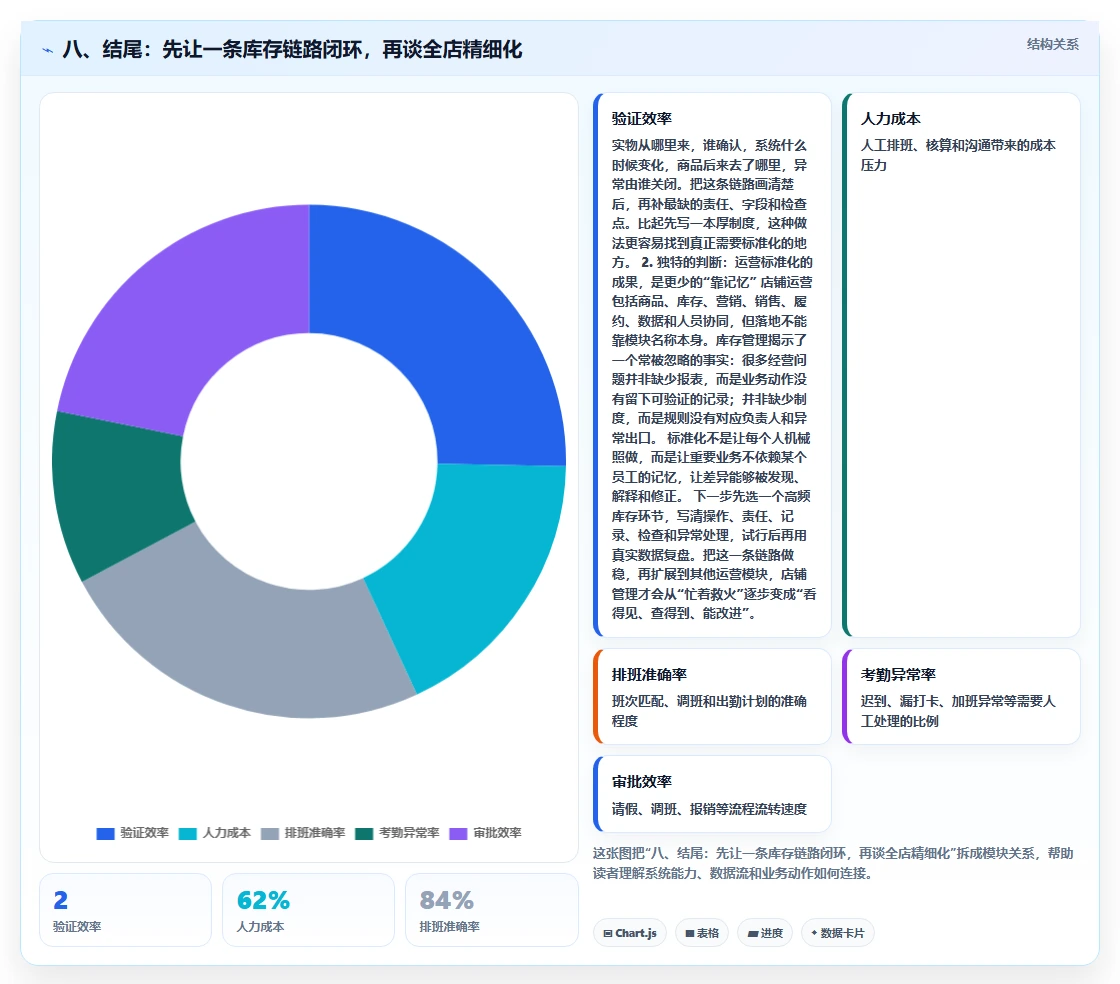The height and width of the screenshot is (984, 1120).
Task: Click the 进度 tag
Action: 765,933
